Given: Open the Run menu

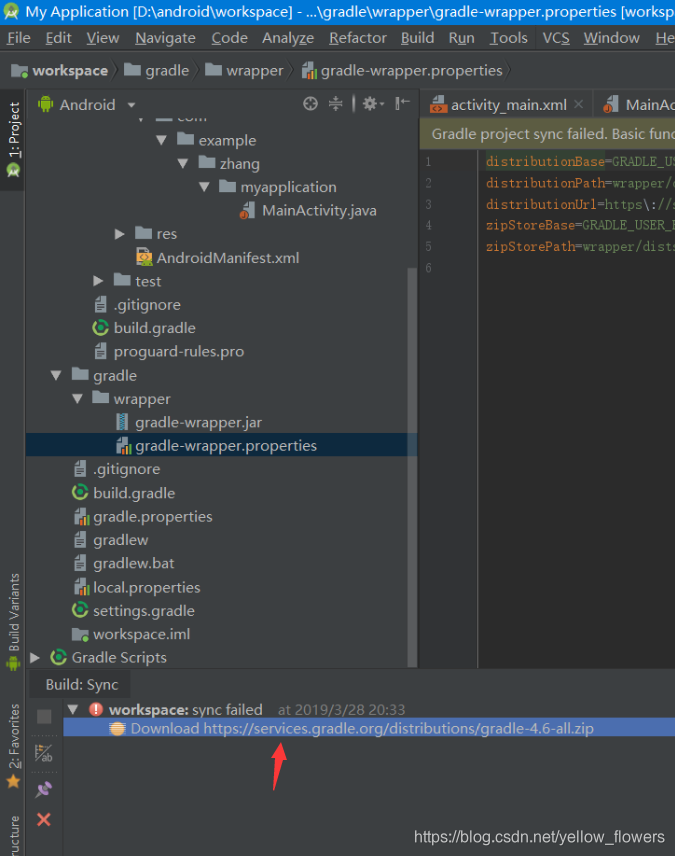Looking at the screenshot, I should (x=461, y=38).
